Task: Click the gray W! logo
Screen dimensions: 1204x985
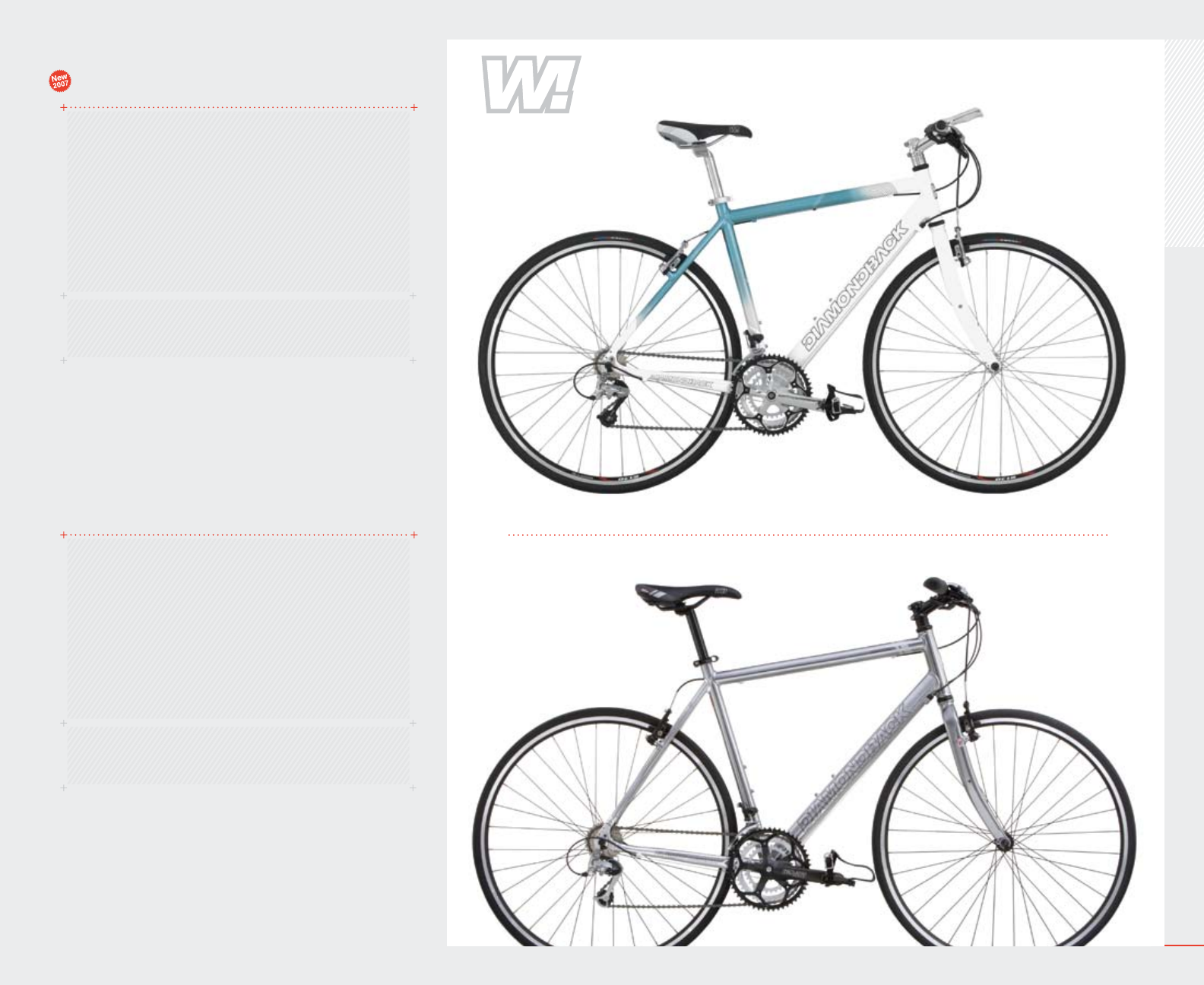Action: (531, 84)
